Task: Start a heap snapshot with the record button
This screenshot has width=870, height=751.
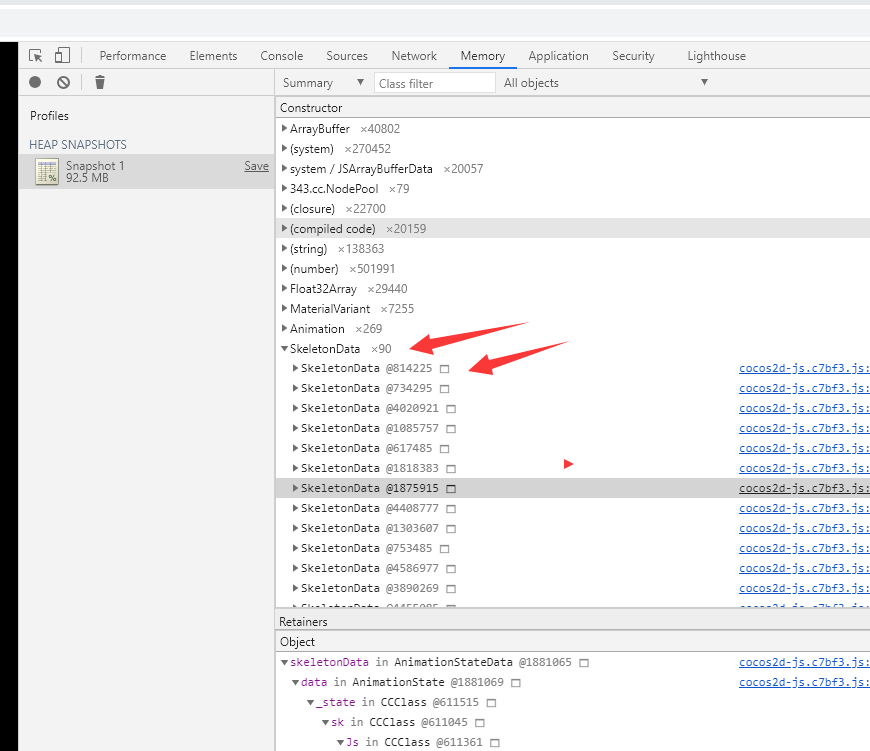Action: [x=35, y=83]
